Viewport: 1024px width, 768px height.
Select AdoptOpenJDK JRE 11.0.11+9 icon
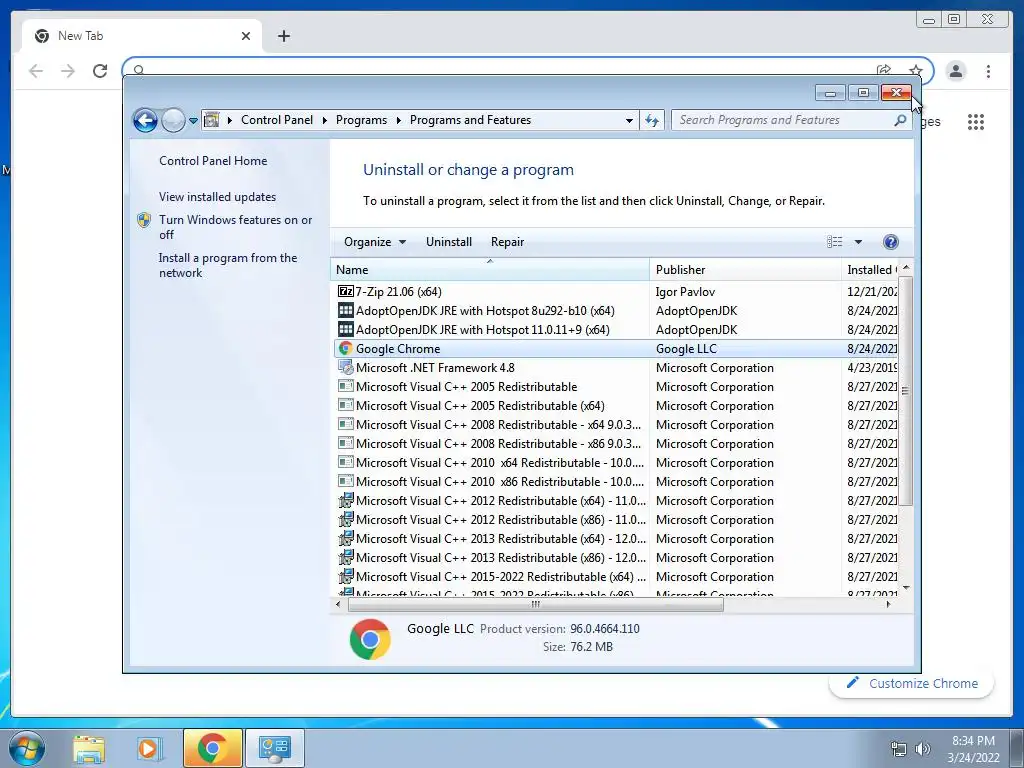tap(345, 329)
